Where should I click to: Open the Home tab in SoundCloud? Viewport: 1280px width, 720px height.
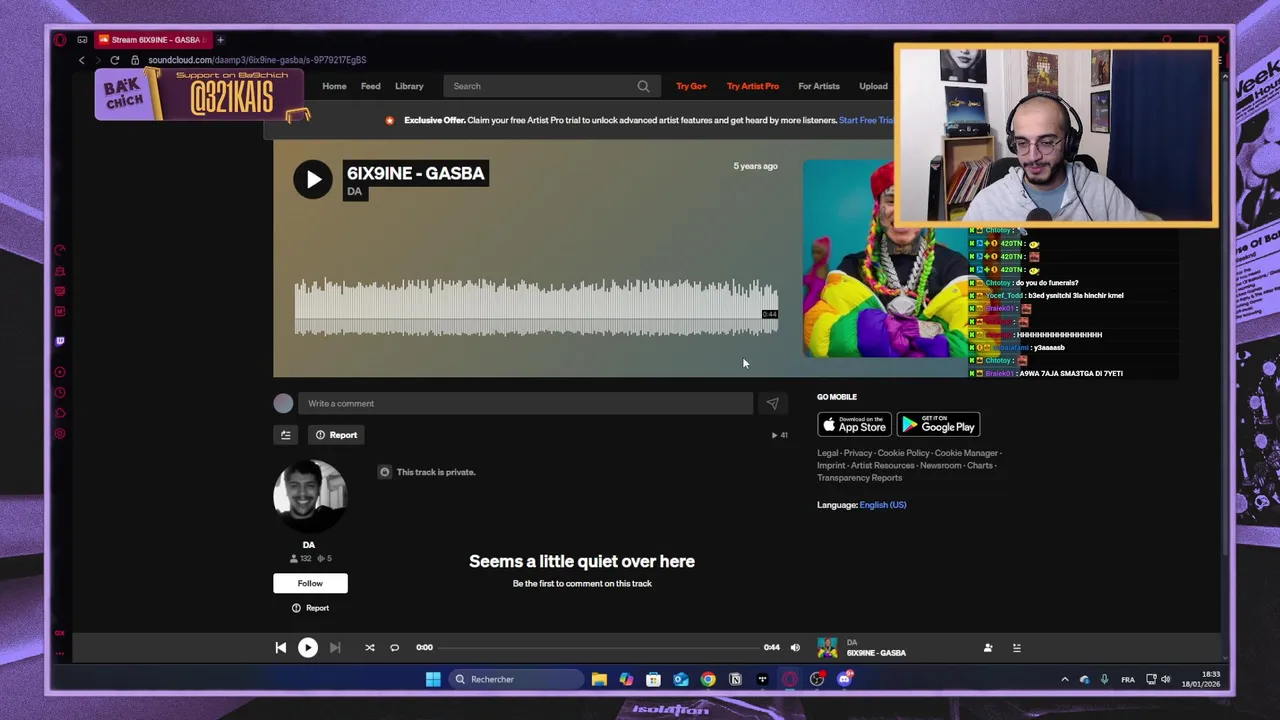coord(334,86)
